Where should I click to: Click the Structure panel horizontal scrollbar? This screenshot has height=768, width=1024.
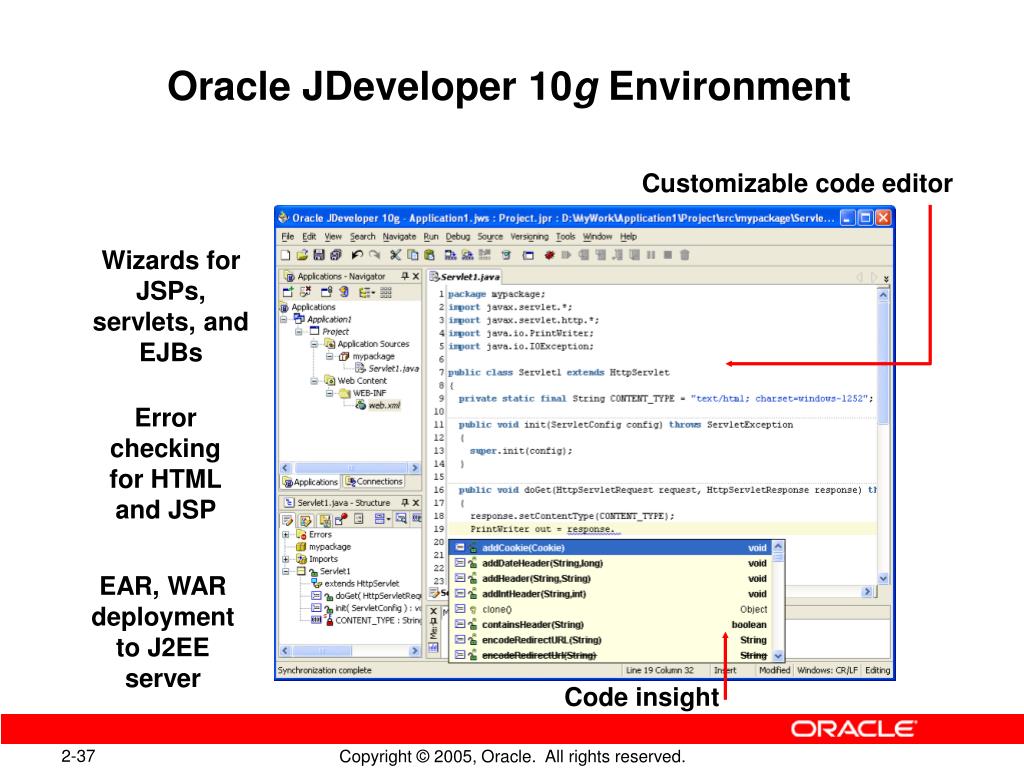[x=350, y=650]
